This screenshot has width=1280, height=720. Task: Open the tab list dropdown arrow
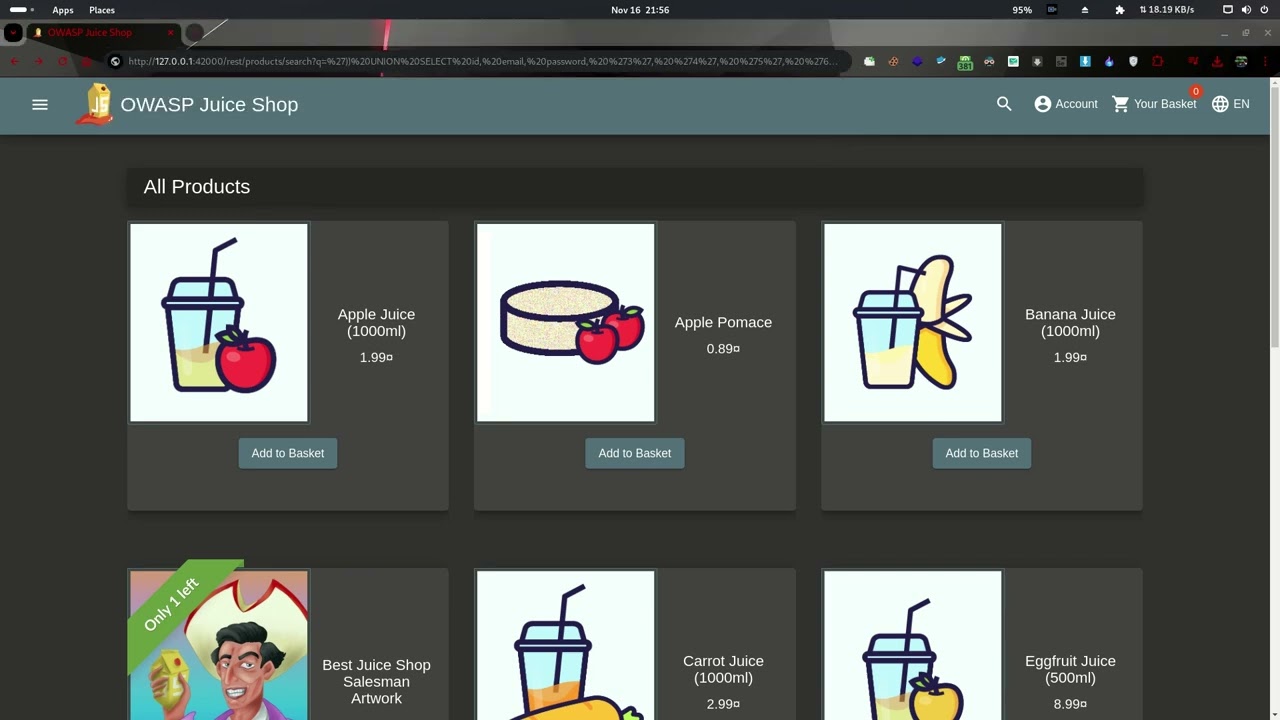[13, 33]
